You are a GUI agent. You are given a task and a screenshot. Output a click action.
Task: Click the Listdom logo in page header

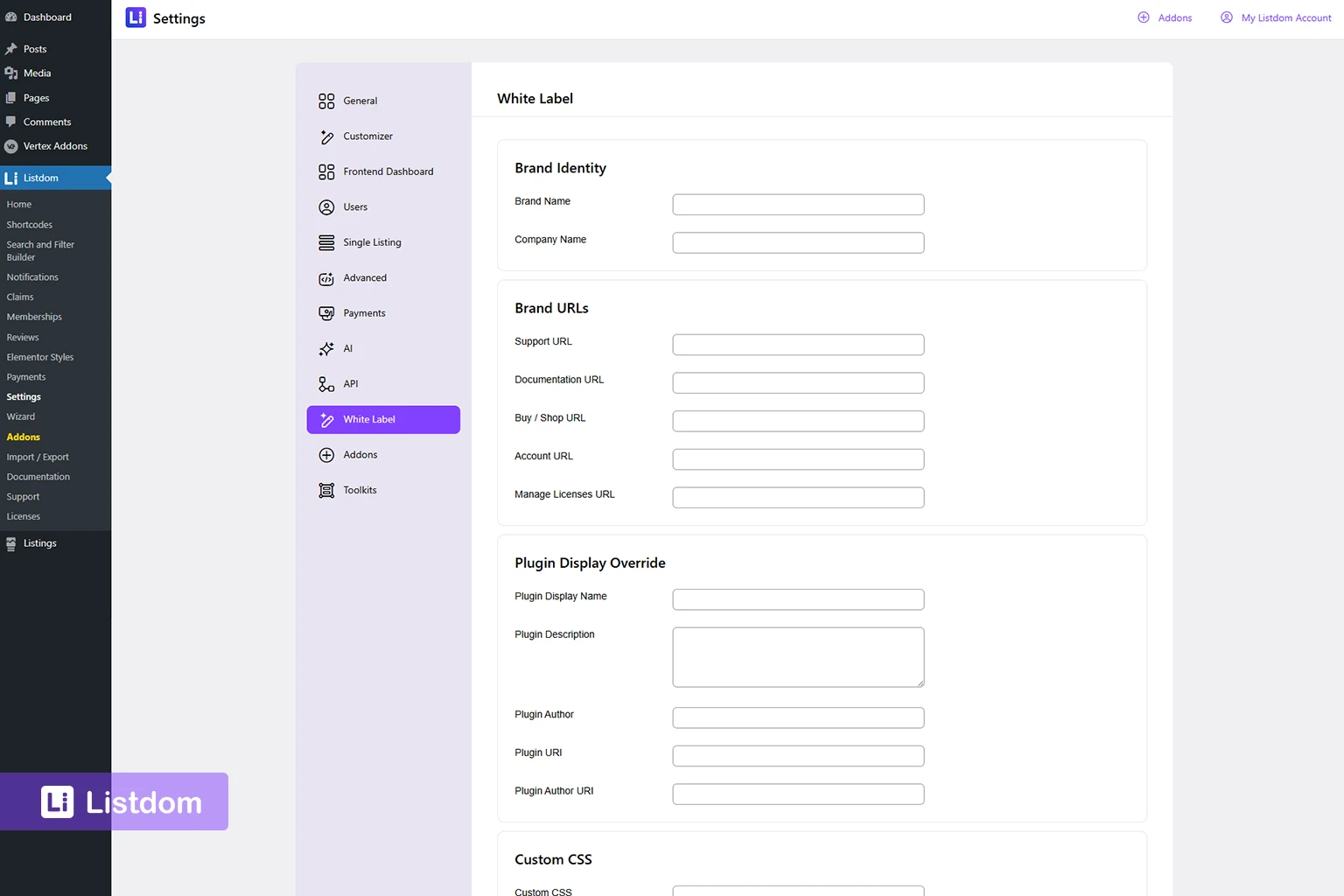click(136, 18)
